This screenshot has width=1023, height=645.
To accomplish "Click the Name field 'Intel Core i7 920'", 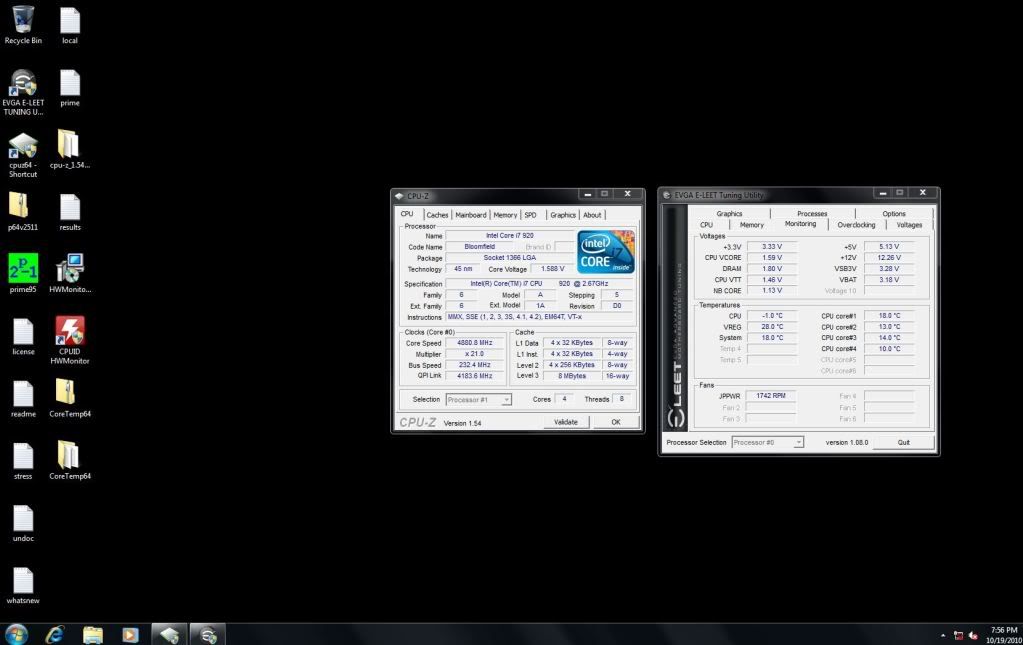I will click(510, 235).
